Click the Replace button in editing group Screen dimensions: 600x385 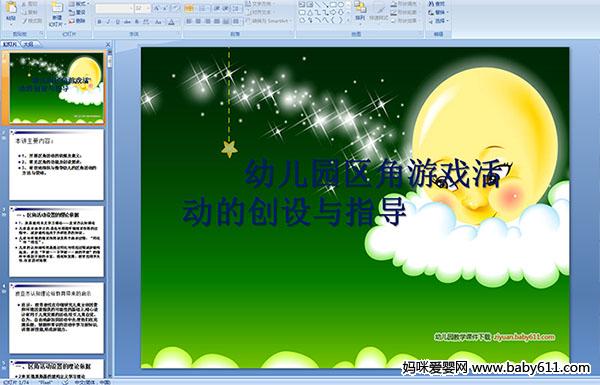pyautogui.click(x=437, y=12)
